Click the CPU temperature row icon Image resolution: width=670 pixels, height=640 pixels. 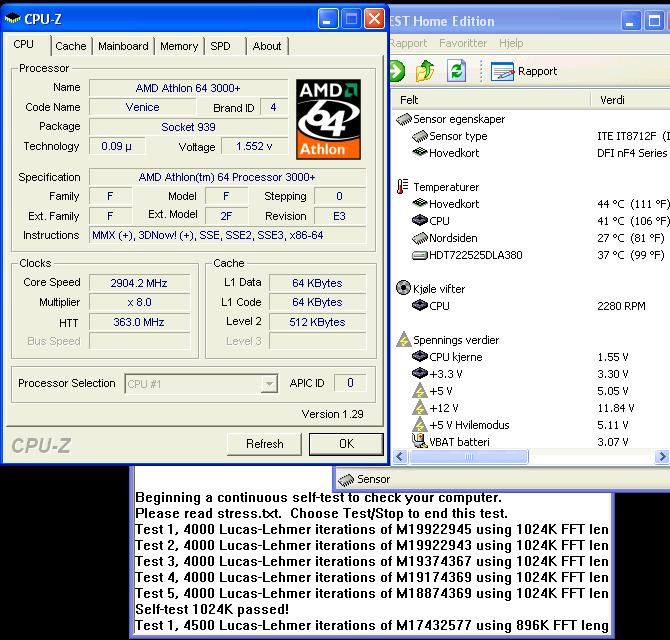click(x=420, y=220)
